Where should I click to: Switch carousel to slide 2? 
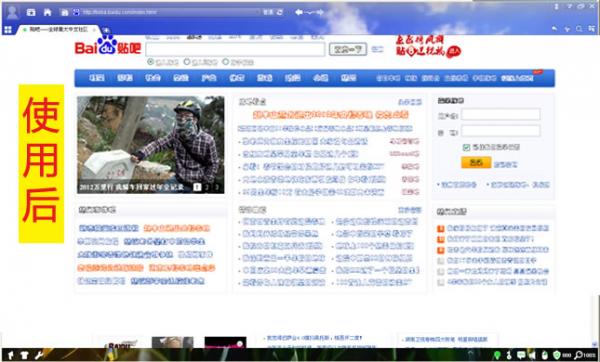[207, 187]
